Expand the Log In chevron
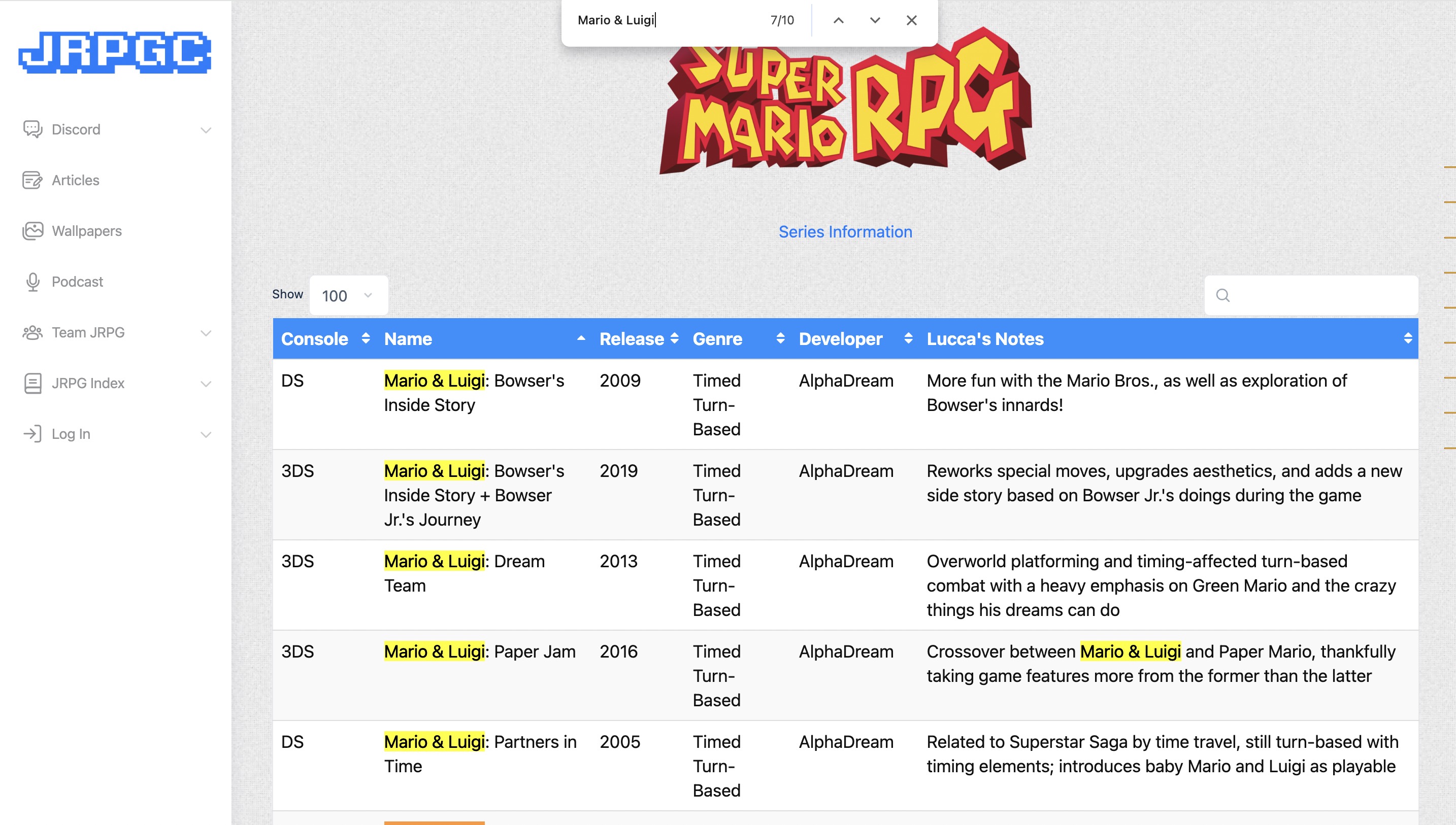Screen dimensions: 1456x825 point(206,435)
